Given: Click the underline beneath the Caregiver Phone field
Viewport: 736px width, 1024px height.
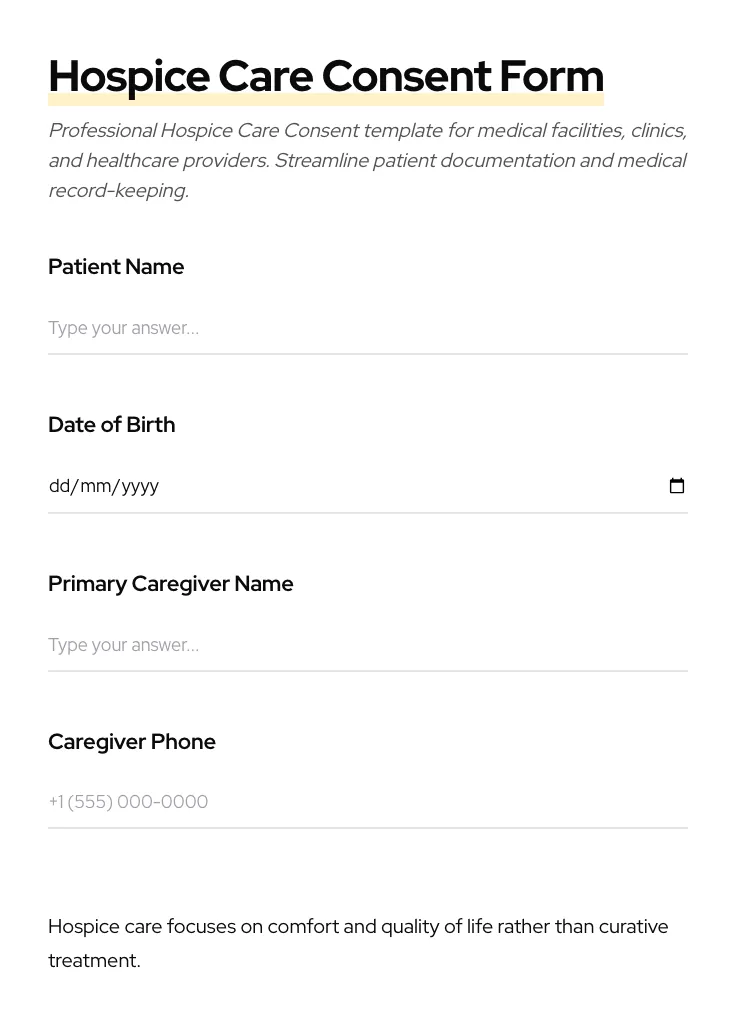Looking at the screenshot, I should [368, 828].
